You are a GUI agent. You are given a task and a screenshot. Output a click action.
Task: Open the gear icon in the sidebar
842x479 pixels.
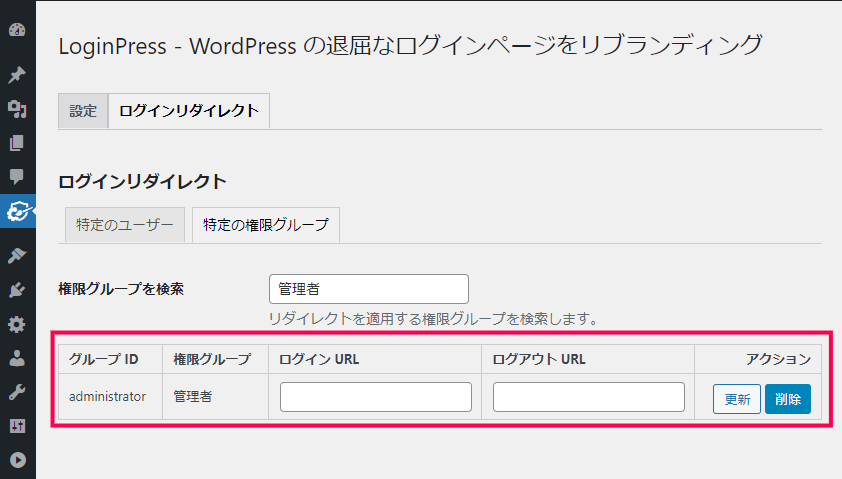point(17,324)
